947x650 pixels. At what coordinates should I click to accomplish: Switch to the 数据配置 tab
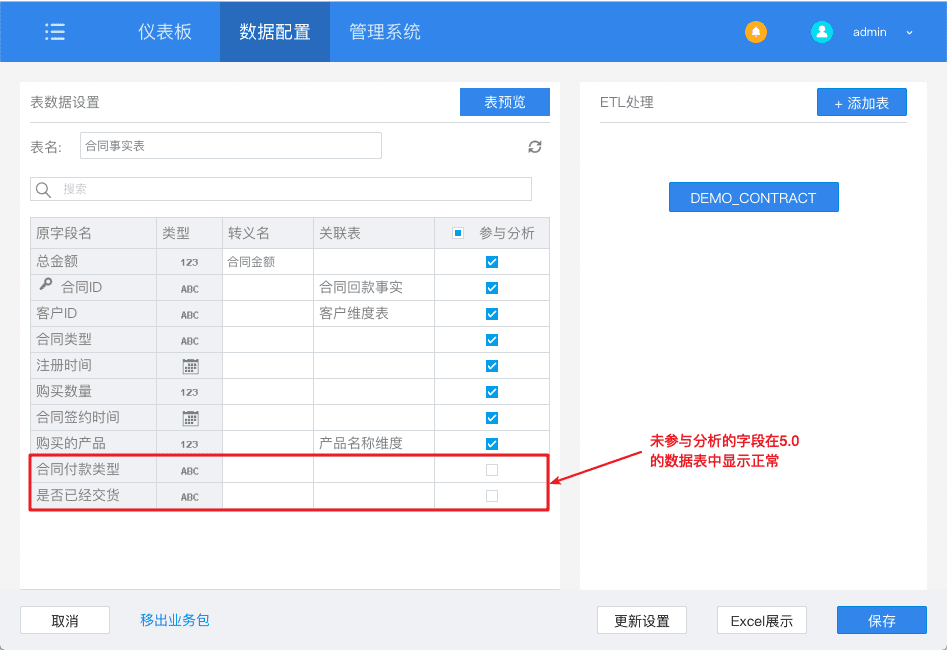click(x=275, y=31)
